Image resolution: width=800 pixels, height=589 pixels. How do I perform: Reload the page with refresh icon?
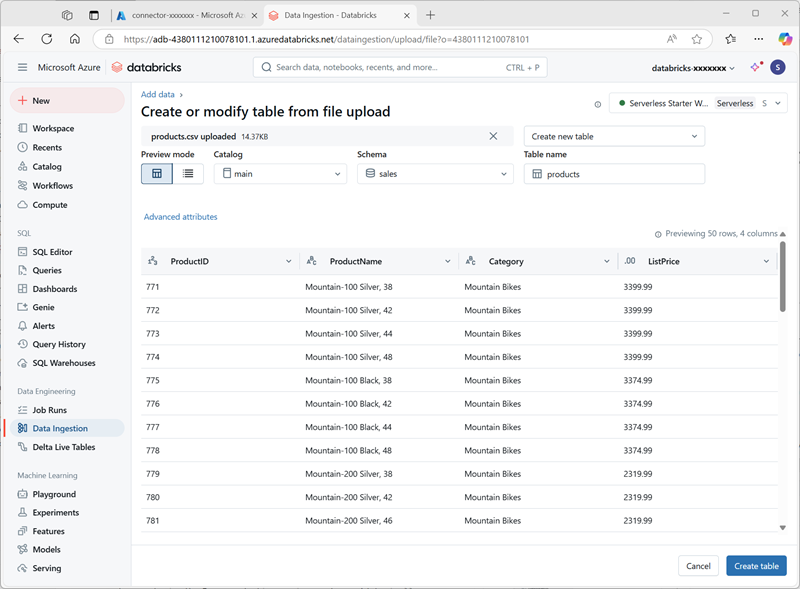[47, 39]
